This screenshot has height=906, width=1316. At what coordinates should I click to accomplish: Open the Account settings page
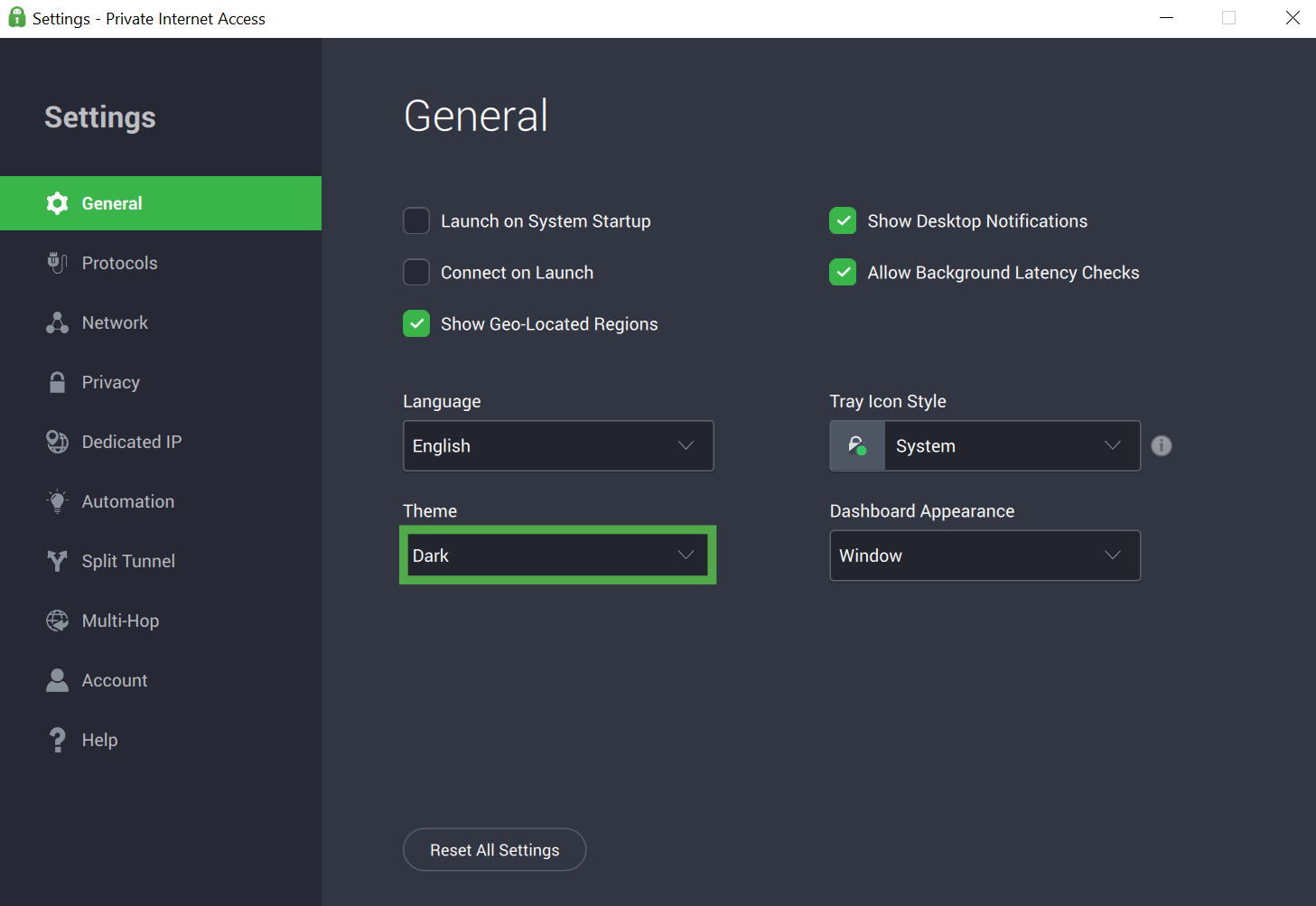161,680
